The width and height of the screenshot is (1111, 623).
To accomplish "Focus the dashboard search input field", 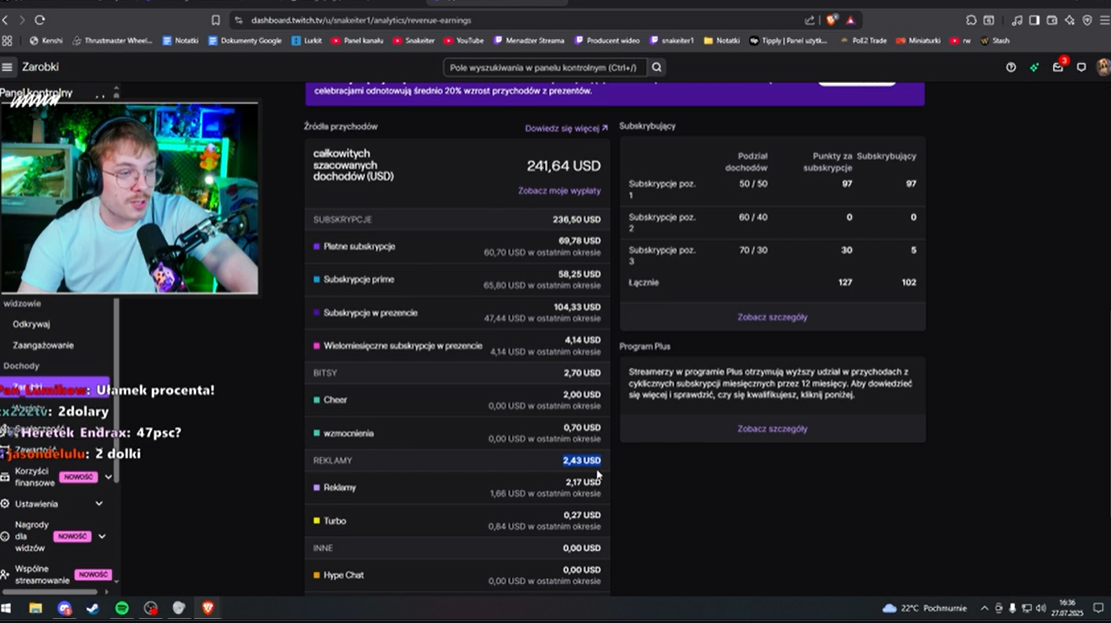I will pyautogui.click(x=543, y=67).
